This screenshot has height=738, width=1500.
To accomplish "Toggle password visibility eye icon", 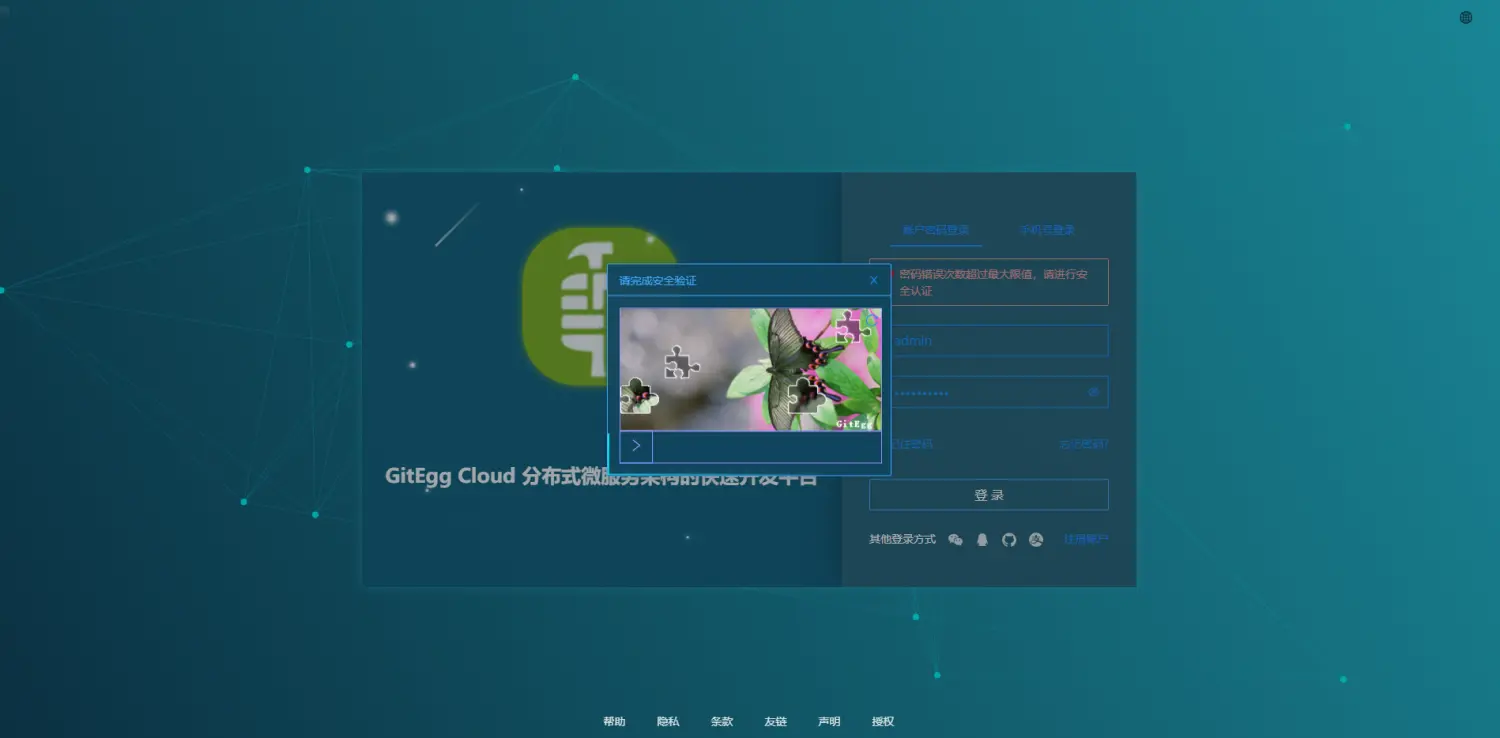I will point(1093,392).
